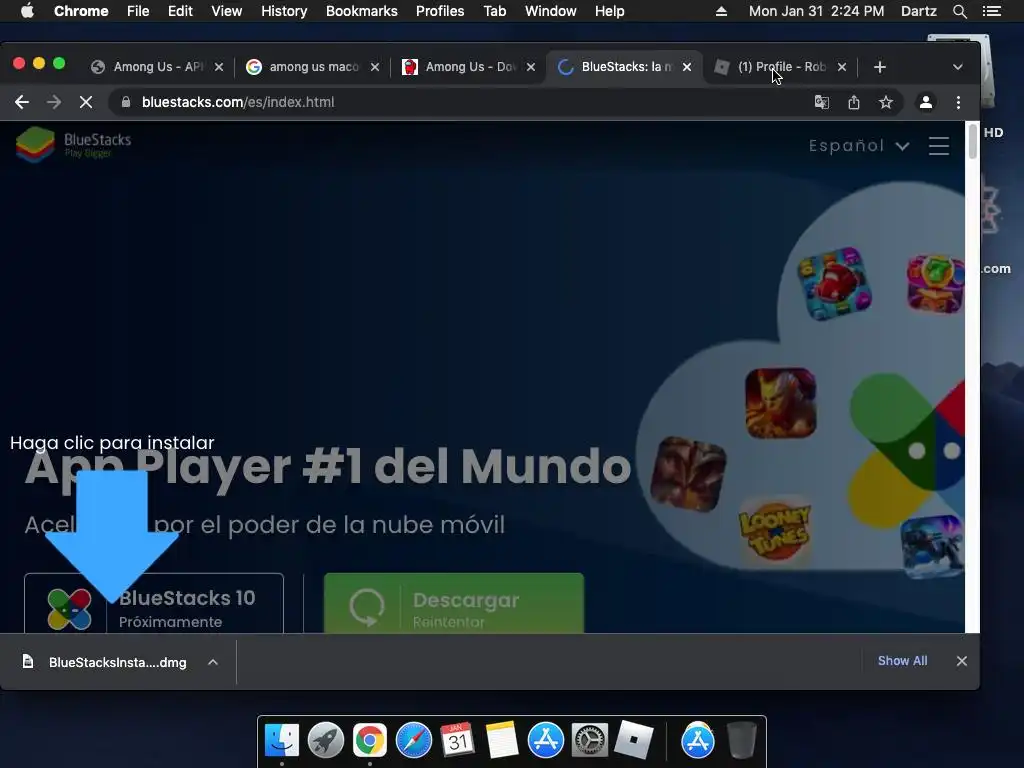Open the Bookmarks menu
Image resolution: width=1024 pixels, height=768 pixels.
tap(362, 11)
